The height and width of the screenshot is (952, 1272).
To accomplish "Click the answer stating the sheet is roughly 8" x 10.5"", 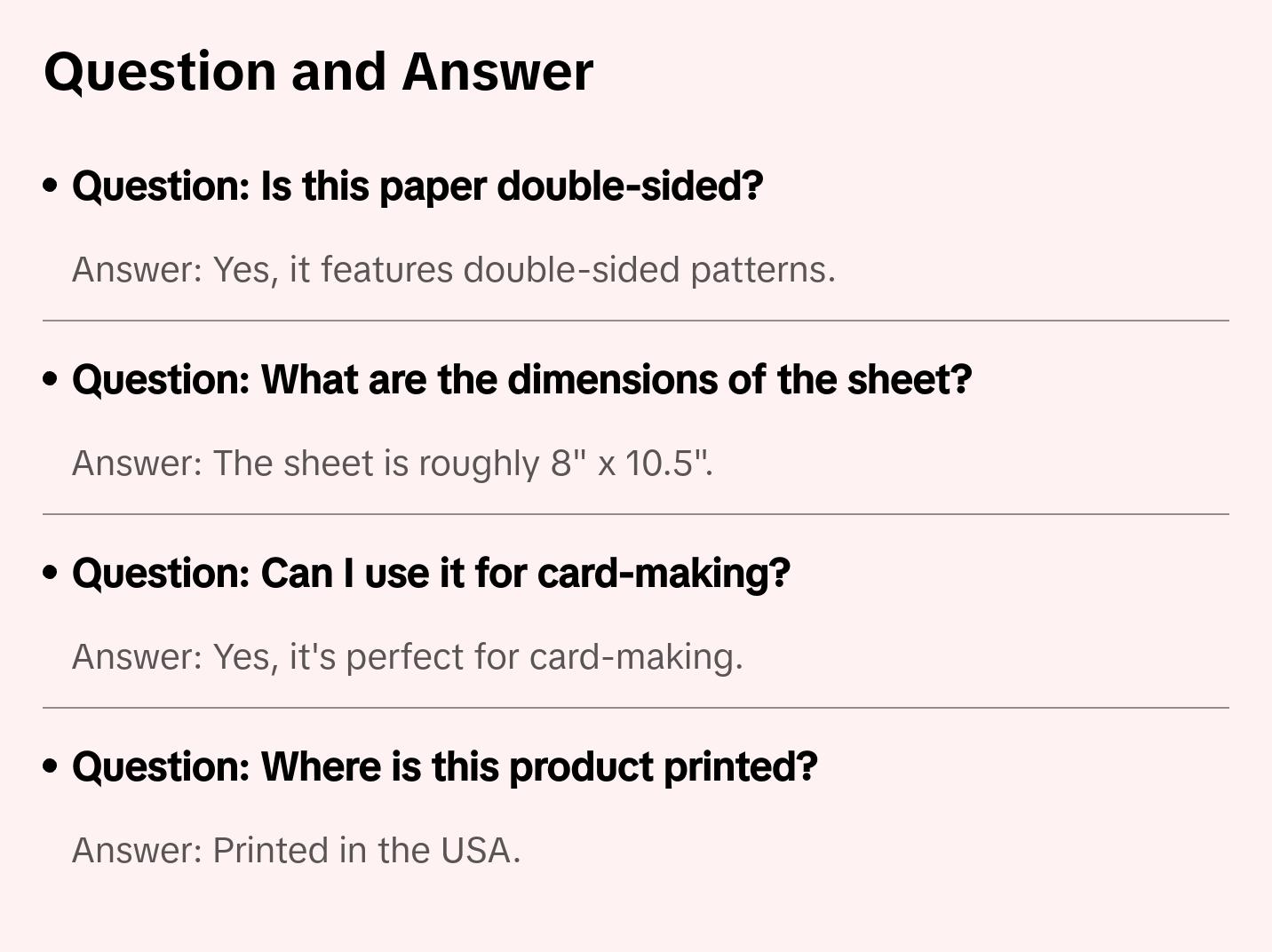I will 393,464.
